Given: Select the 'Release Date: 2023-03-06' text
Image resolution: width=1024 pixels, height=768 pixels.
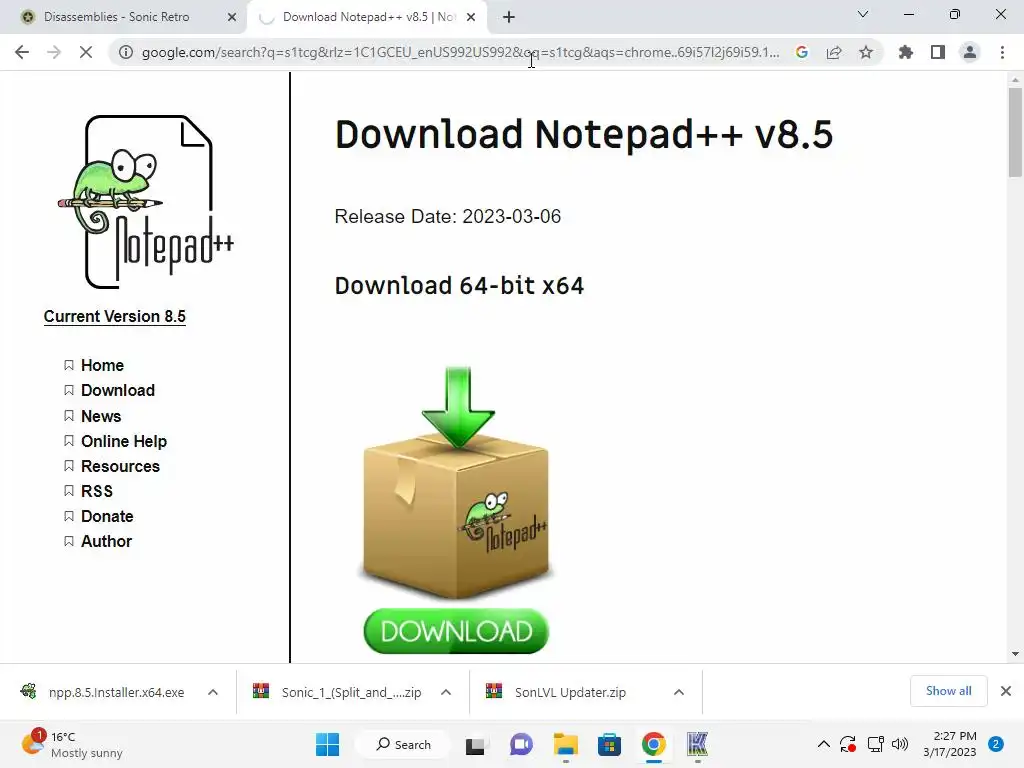Looking at the screenshot, I should tap(447, 216).
